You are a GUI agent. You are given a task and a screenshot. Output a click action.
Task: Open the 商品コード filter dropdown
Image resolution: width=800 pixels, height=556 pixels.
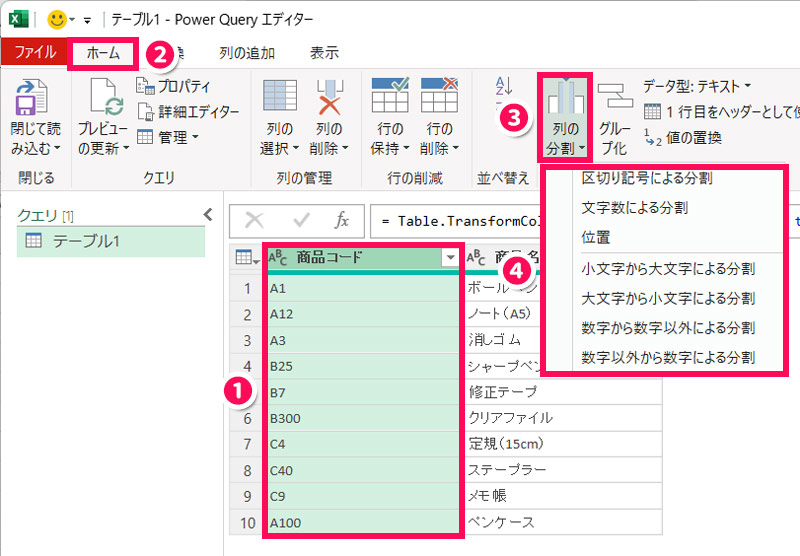[450, 258]
